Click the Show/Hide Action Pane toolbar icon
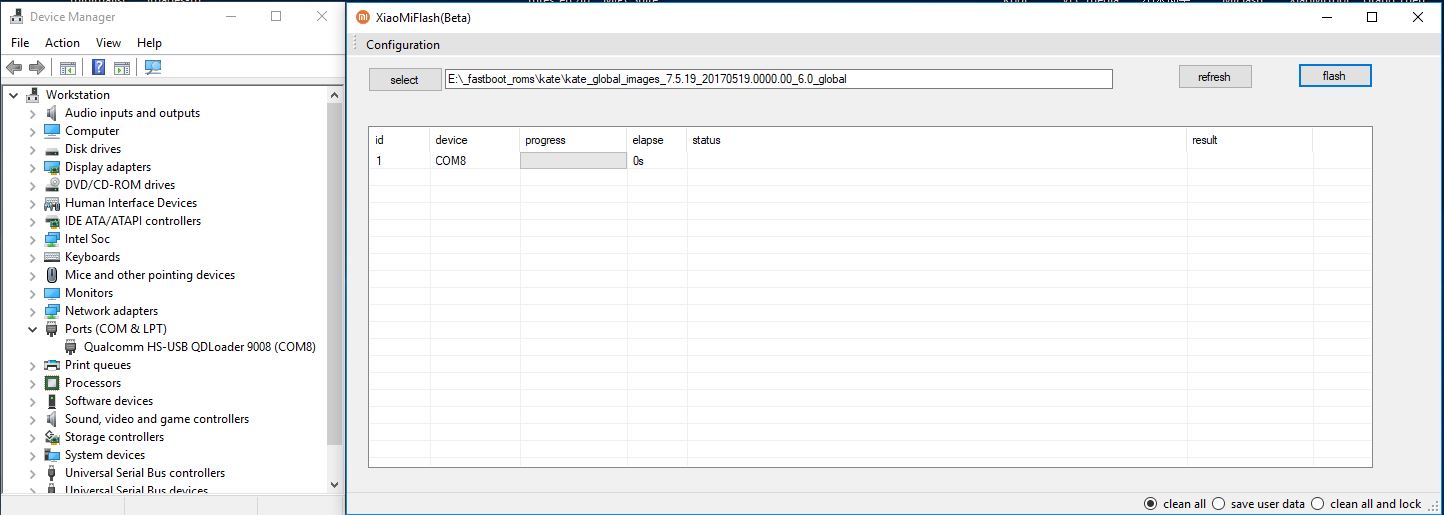Viewport: 1444px width, 515px height. pyautogui.click(x=121, y=68)
